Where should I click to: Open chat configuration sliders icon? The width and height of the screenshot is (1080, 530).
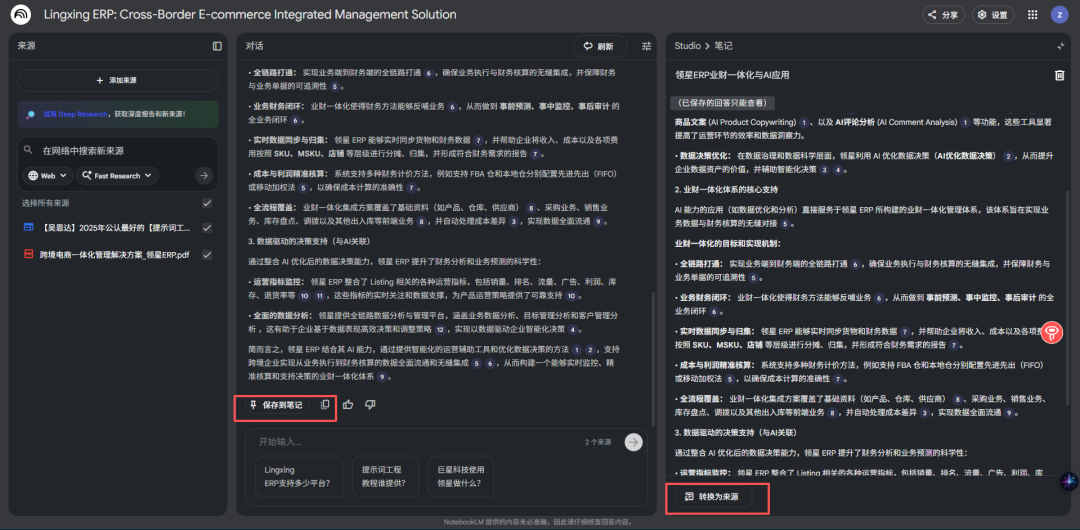(646, 46)
